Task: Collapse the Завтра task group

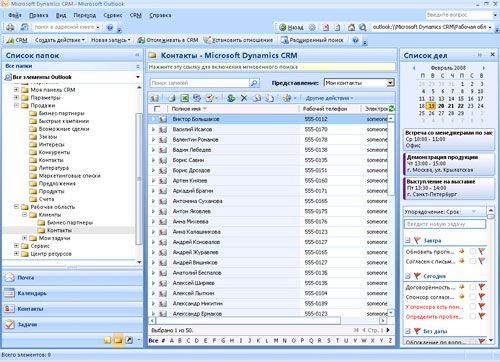Action: [407, 240]
